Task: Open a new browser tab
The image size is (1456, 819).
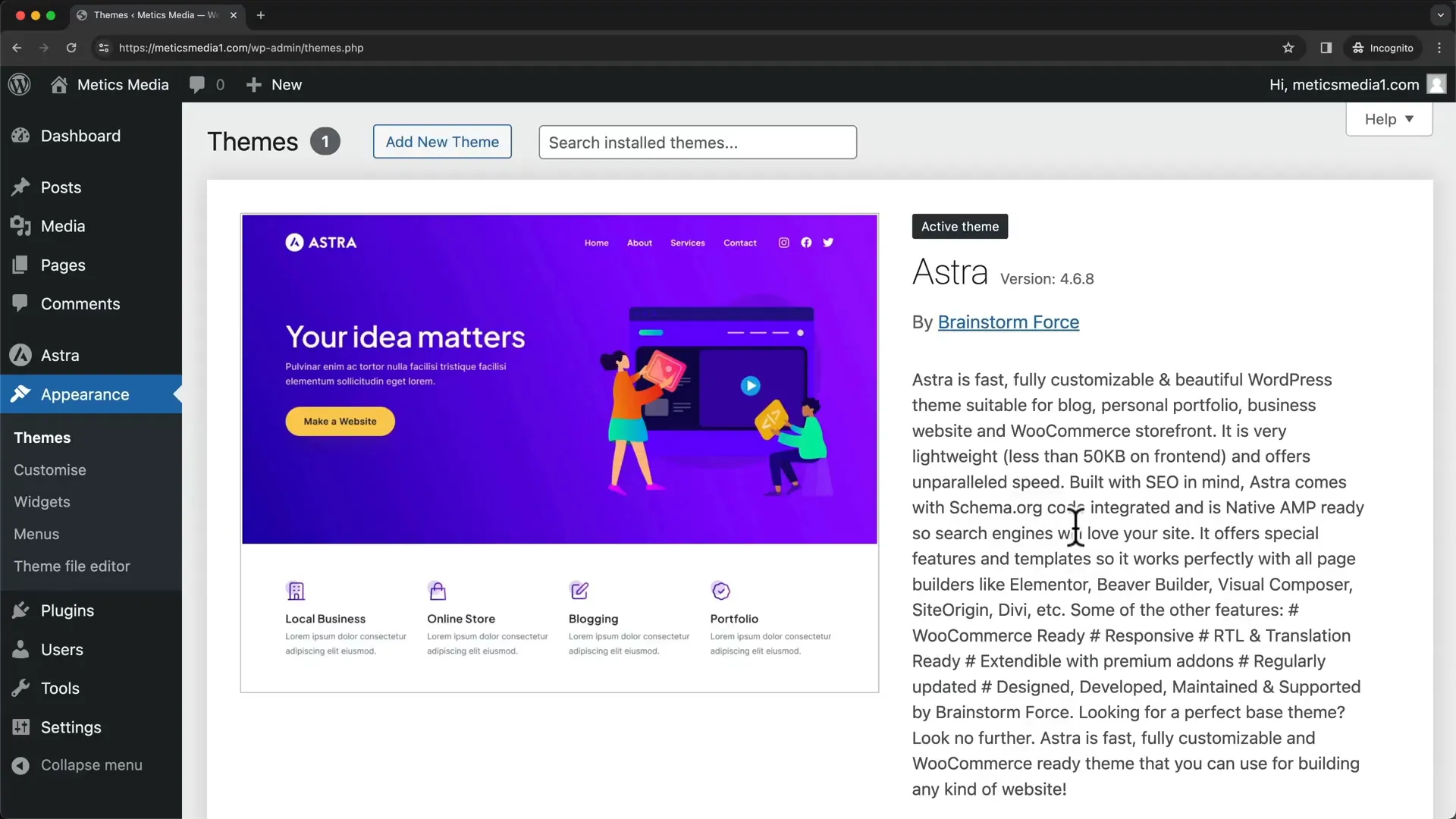Action: pos(261,15)
